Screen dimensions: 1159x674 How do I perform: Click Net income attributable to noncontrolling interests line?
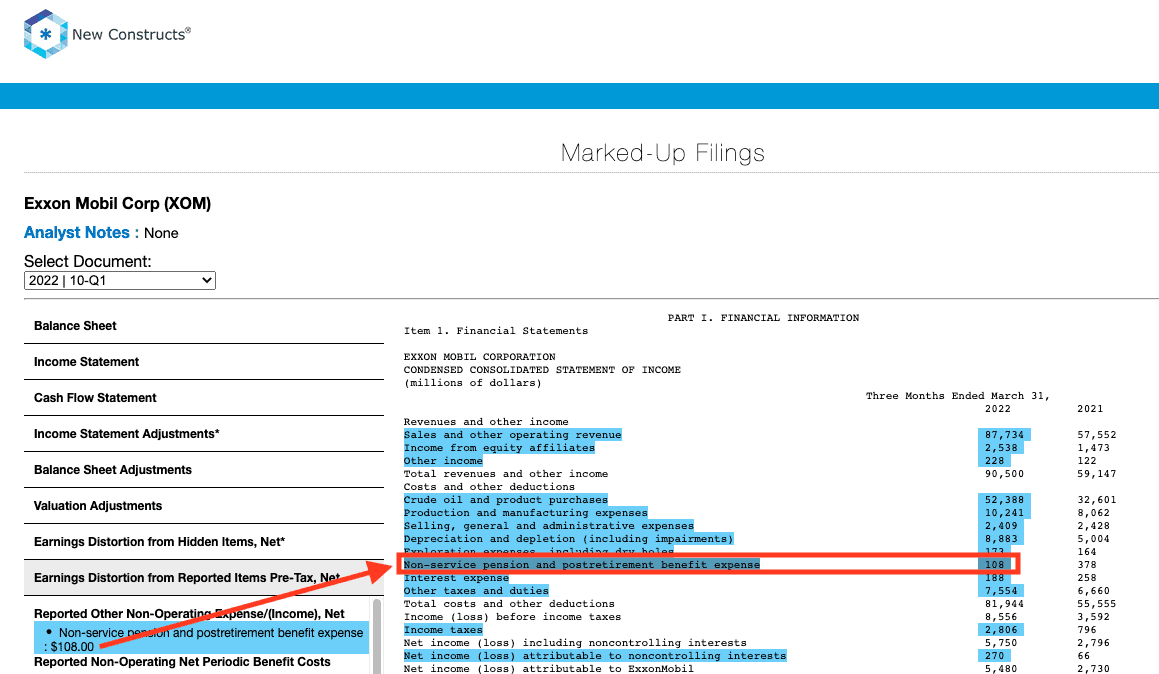coord(595,656)
